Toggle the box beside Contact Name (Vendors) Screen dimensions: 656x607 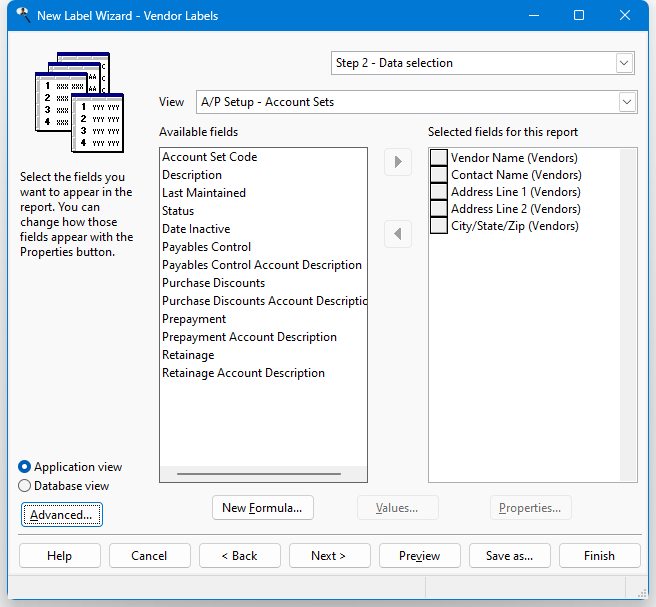click(439, 174)
